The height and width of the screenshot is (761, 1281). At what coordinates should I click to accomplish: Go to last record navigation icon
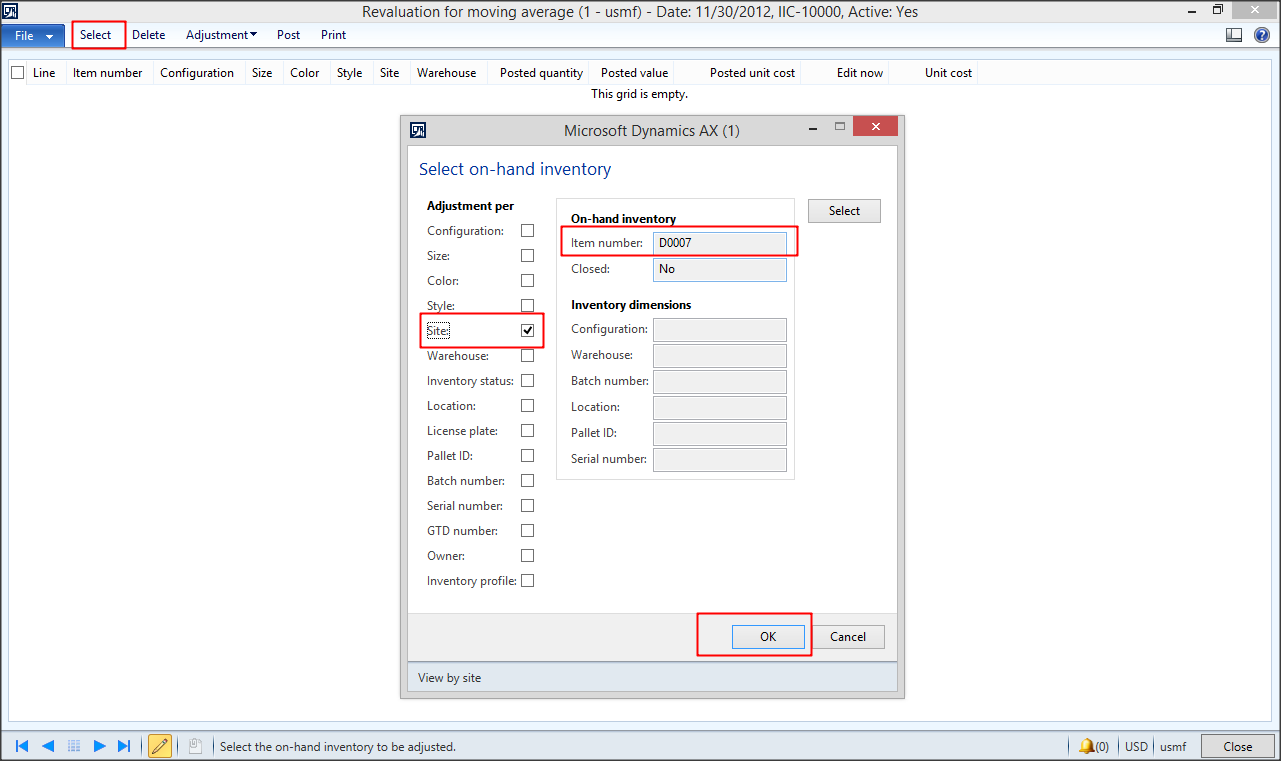click(124, 746)
